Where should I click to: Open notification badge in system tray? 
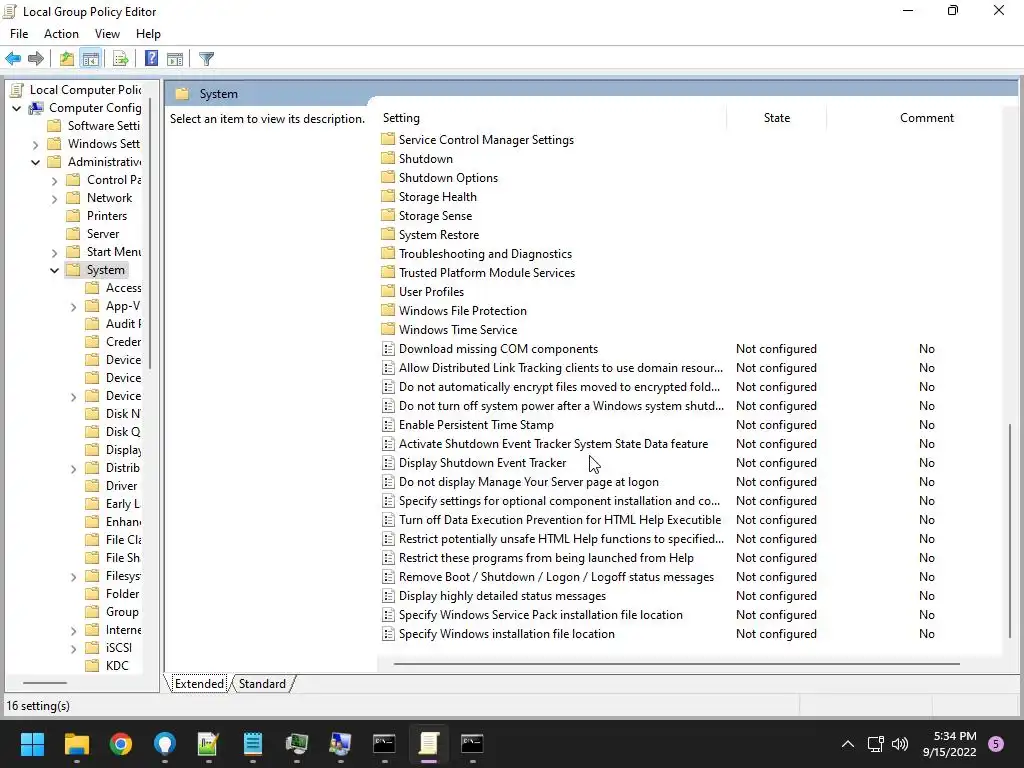click(x=996, y=744)
